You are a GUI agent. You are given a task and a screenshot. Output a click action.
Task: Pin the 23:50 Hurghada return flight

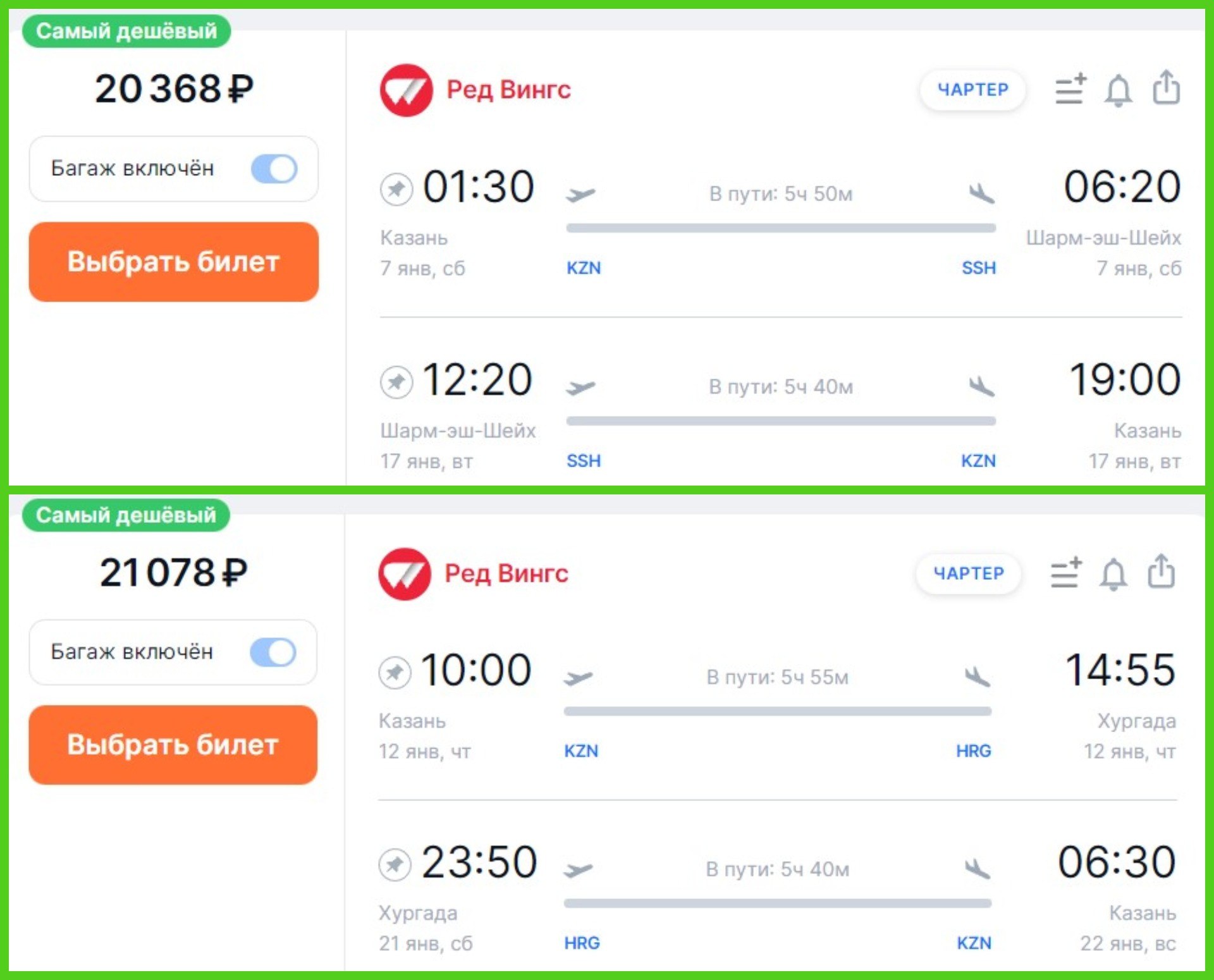click(x=395, y=864)
